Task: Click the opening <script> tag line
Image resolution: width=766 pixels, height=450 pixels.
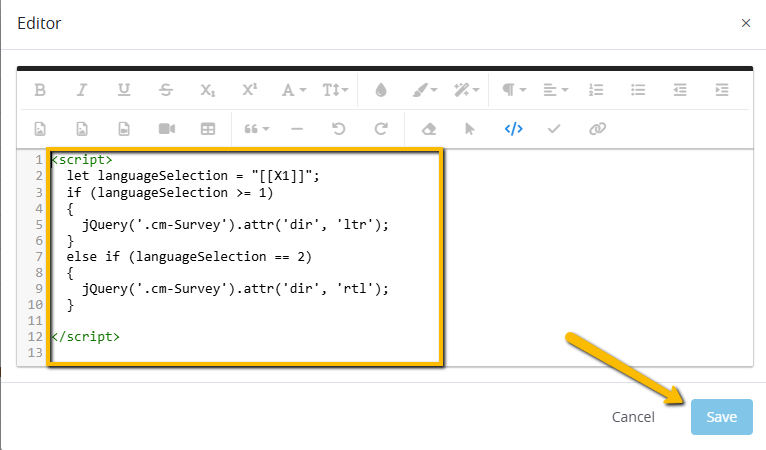Action: [82, 160]
